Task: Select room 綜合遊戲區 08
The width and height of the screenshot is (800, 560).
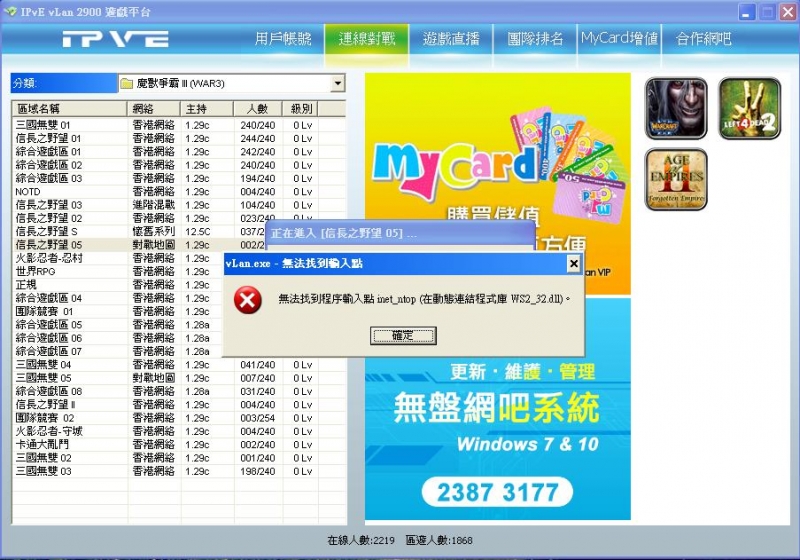Action: pyautogui.click(x=179, y=391)
